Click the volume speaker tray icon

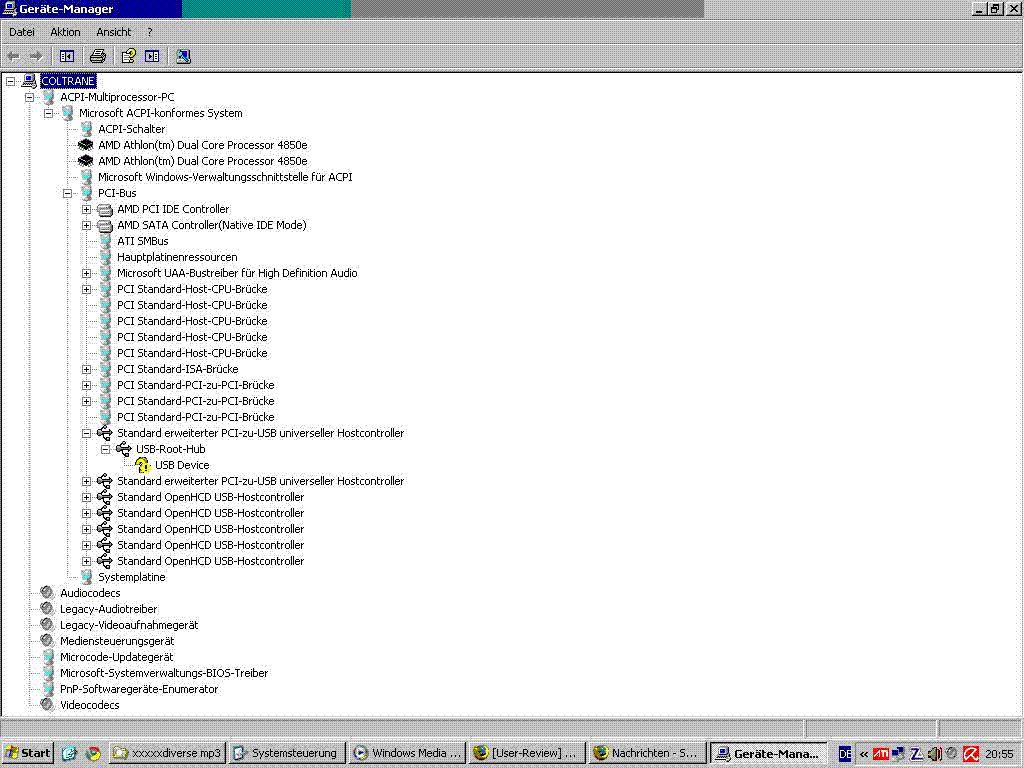934,754
